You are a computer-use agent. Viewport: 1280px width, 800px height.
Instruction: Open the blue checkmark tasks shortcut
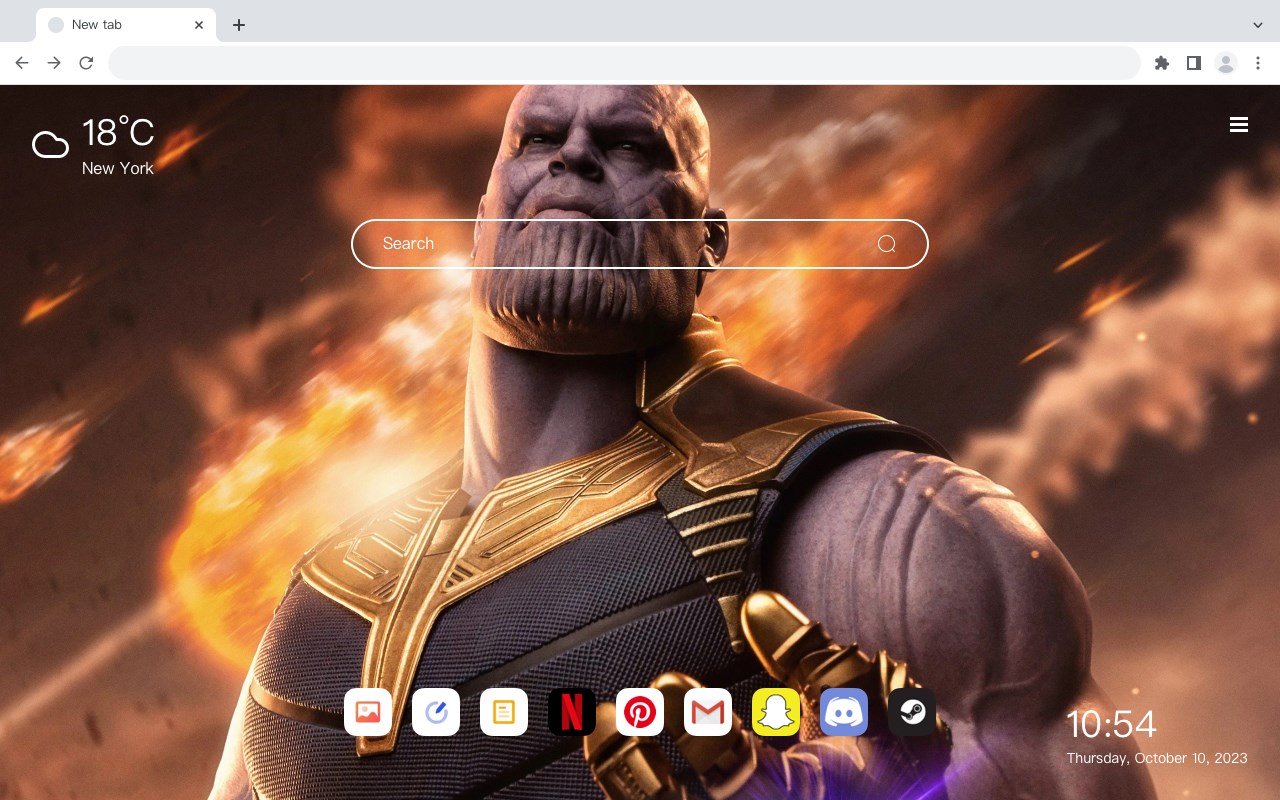[436, 712]
